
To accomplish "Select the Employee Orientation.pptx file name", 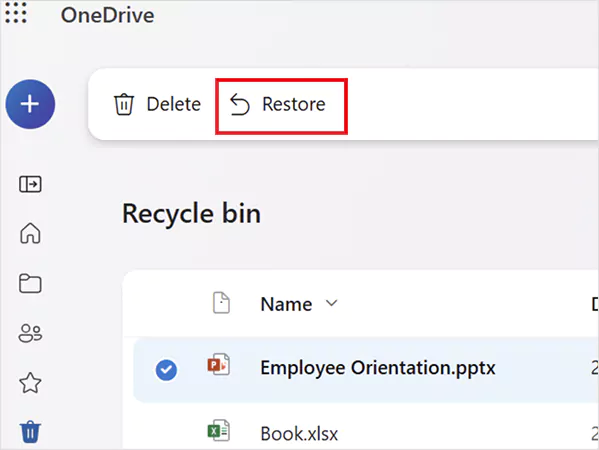I will coord(378,368).
